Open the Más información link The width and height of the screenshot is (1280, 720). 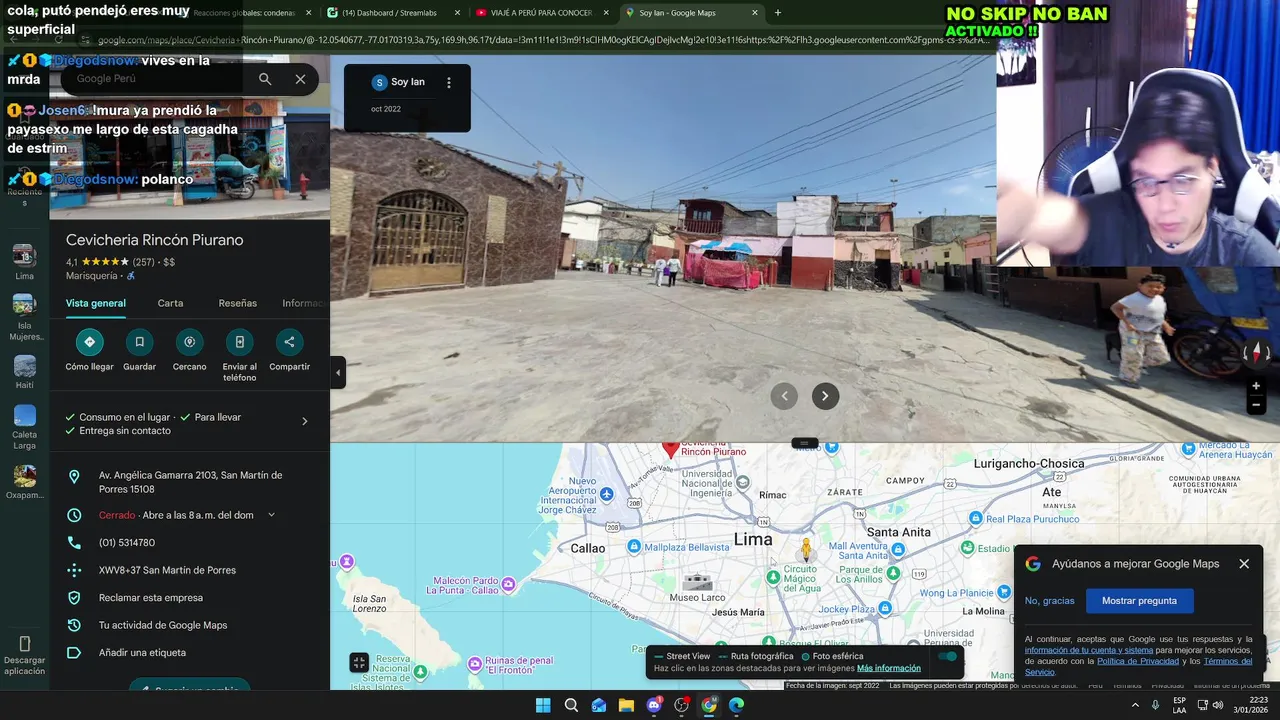pos(889,668)
